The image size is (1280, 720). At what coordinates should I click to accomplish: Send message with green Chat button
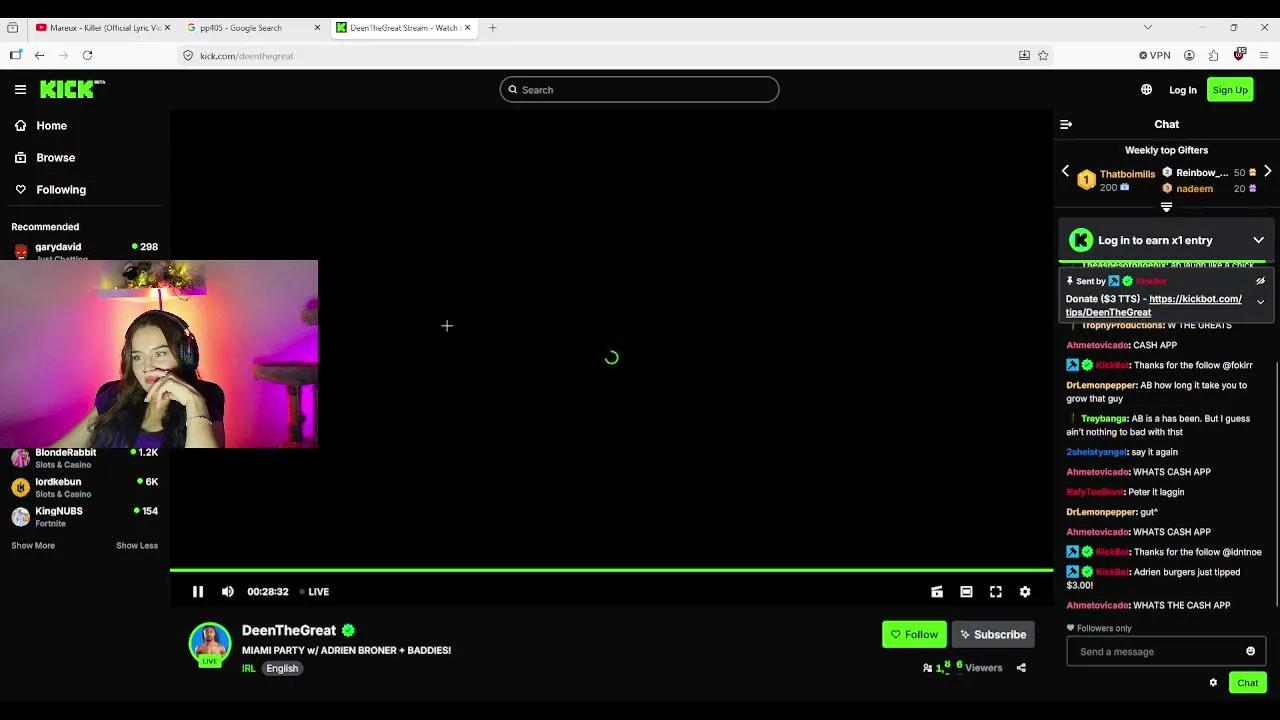pos(1248,683)
